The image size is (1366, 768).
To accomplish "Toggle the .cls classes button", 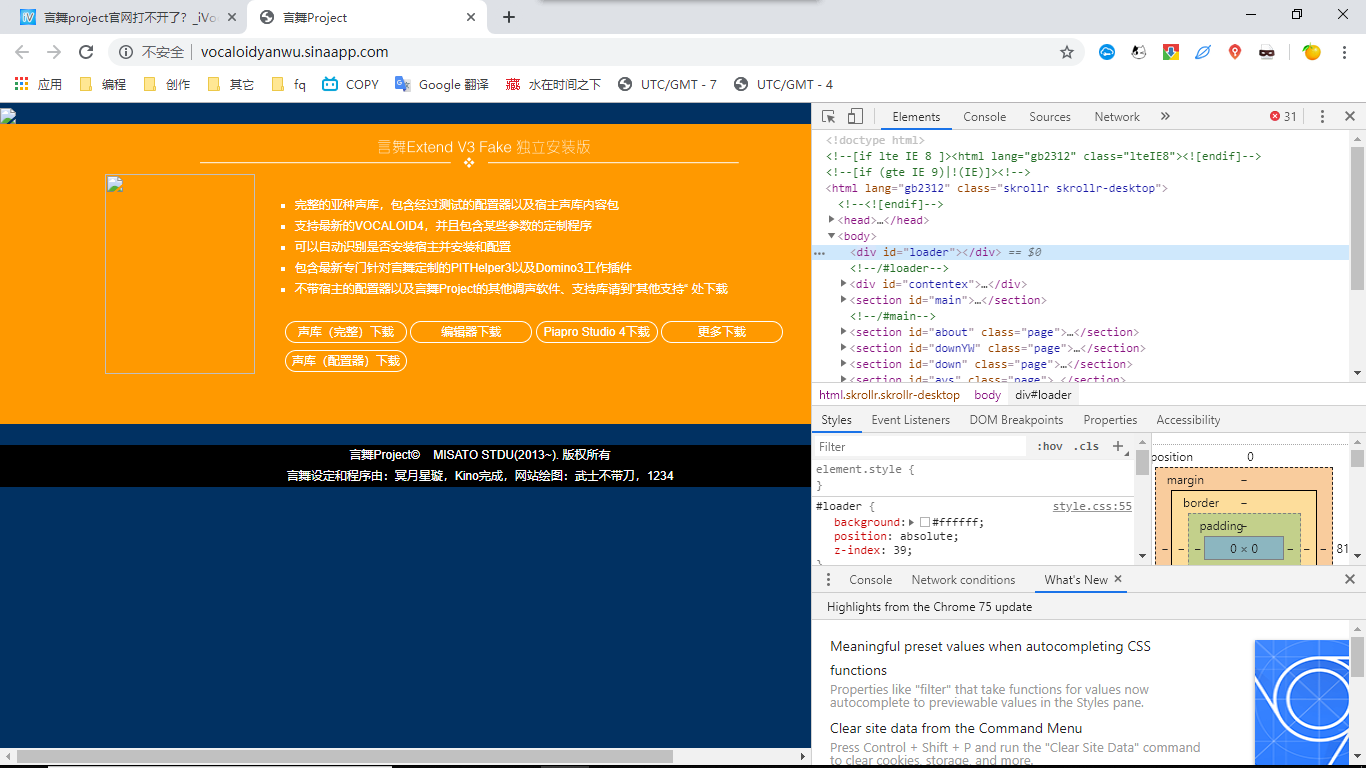I will [x=1086, y=447].
